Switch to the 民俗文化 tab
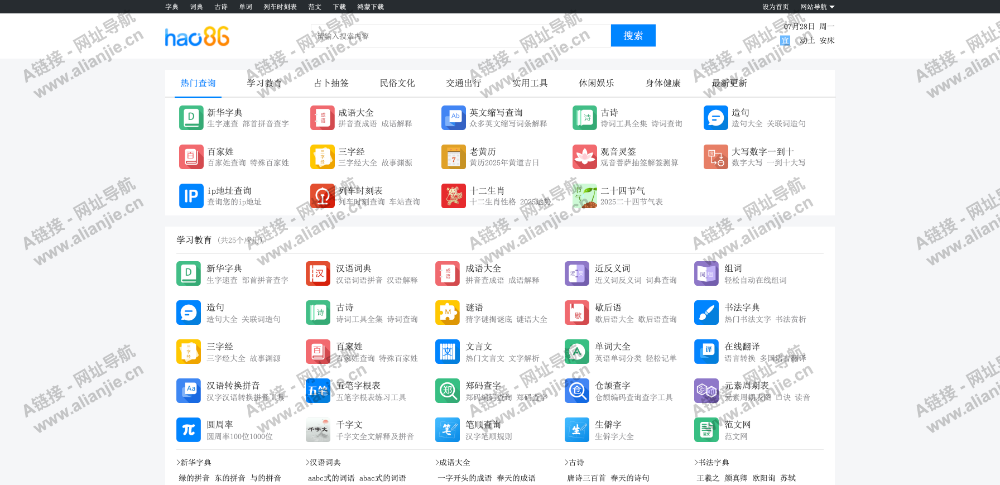This screenshot has width=1000, height=485. pyautogui.click(x=397, y=83)
